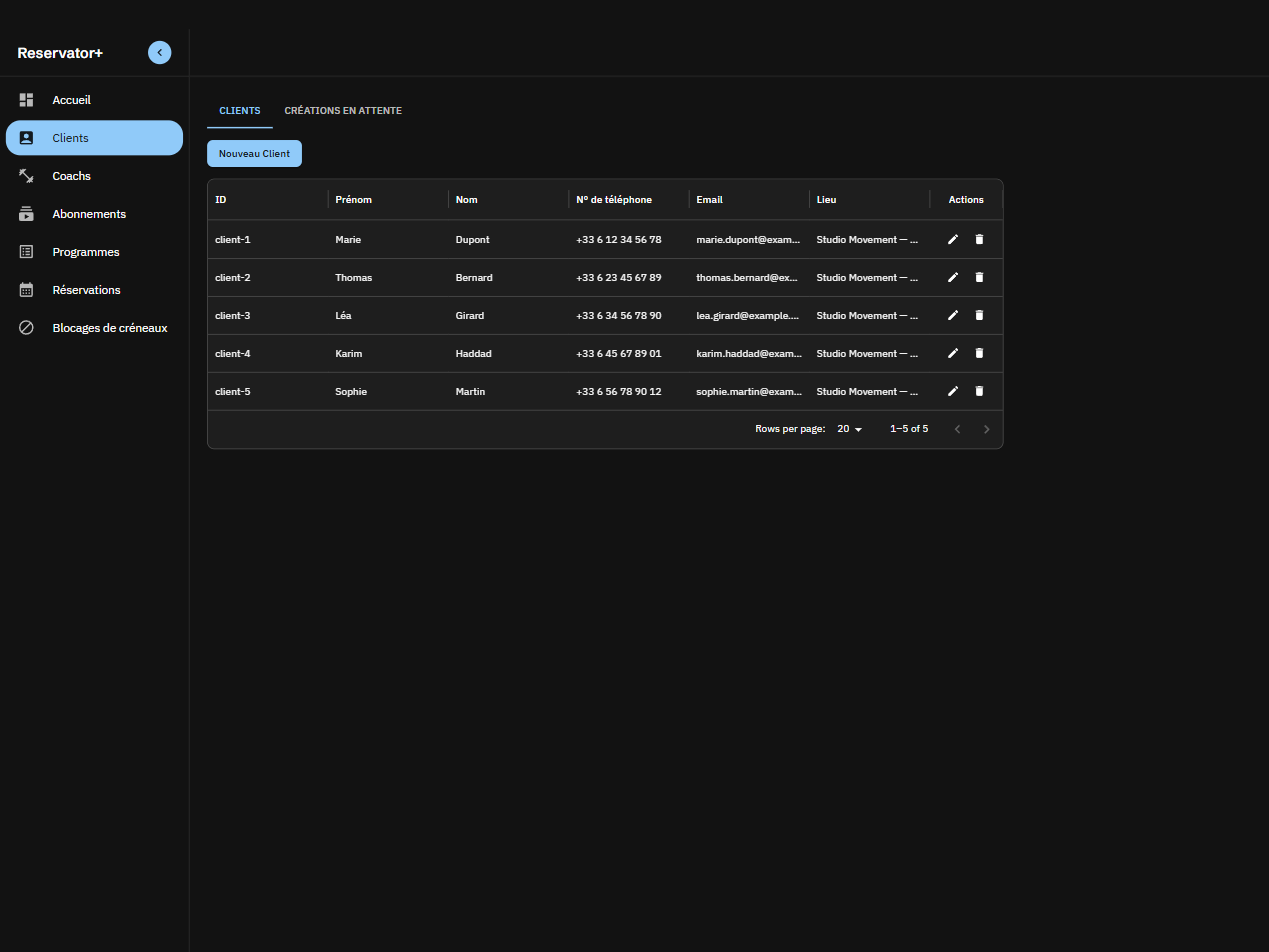Switch to Créations en attente tab
The height and width of the screenshot is (952, 1269).
pos(343,111)
